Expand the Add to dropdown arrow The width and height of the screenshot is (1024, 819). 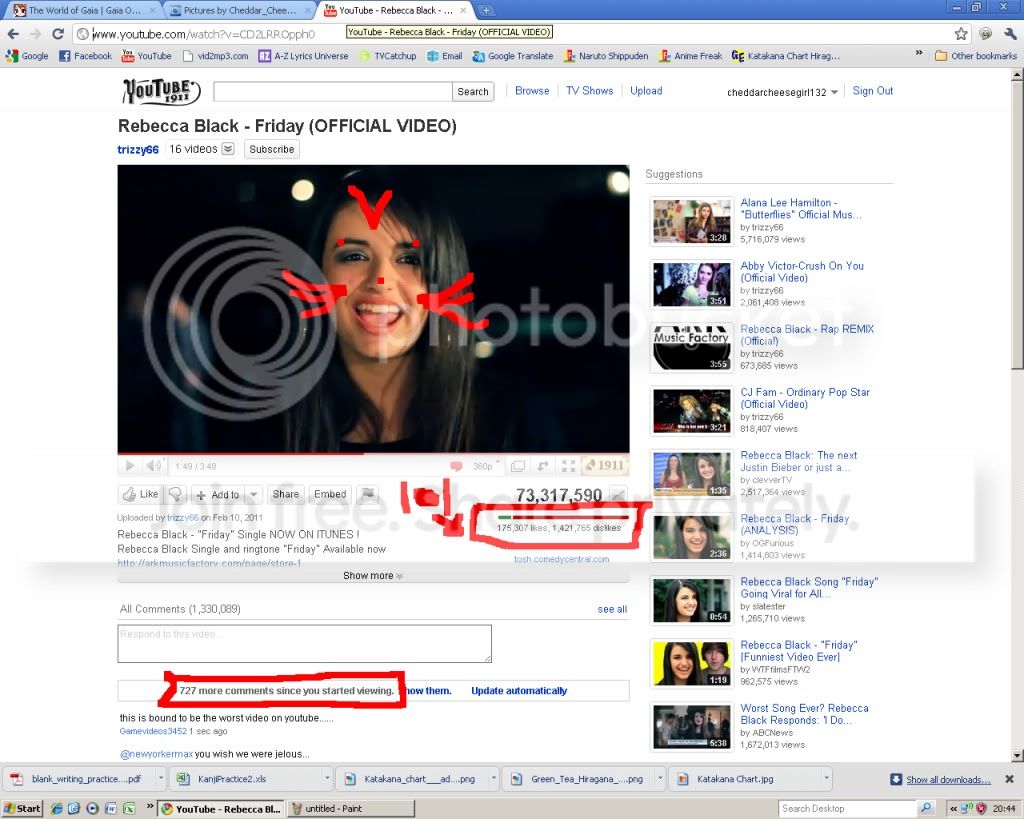point(254,494)
